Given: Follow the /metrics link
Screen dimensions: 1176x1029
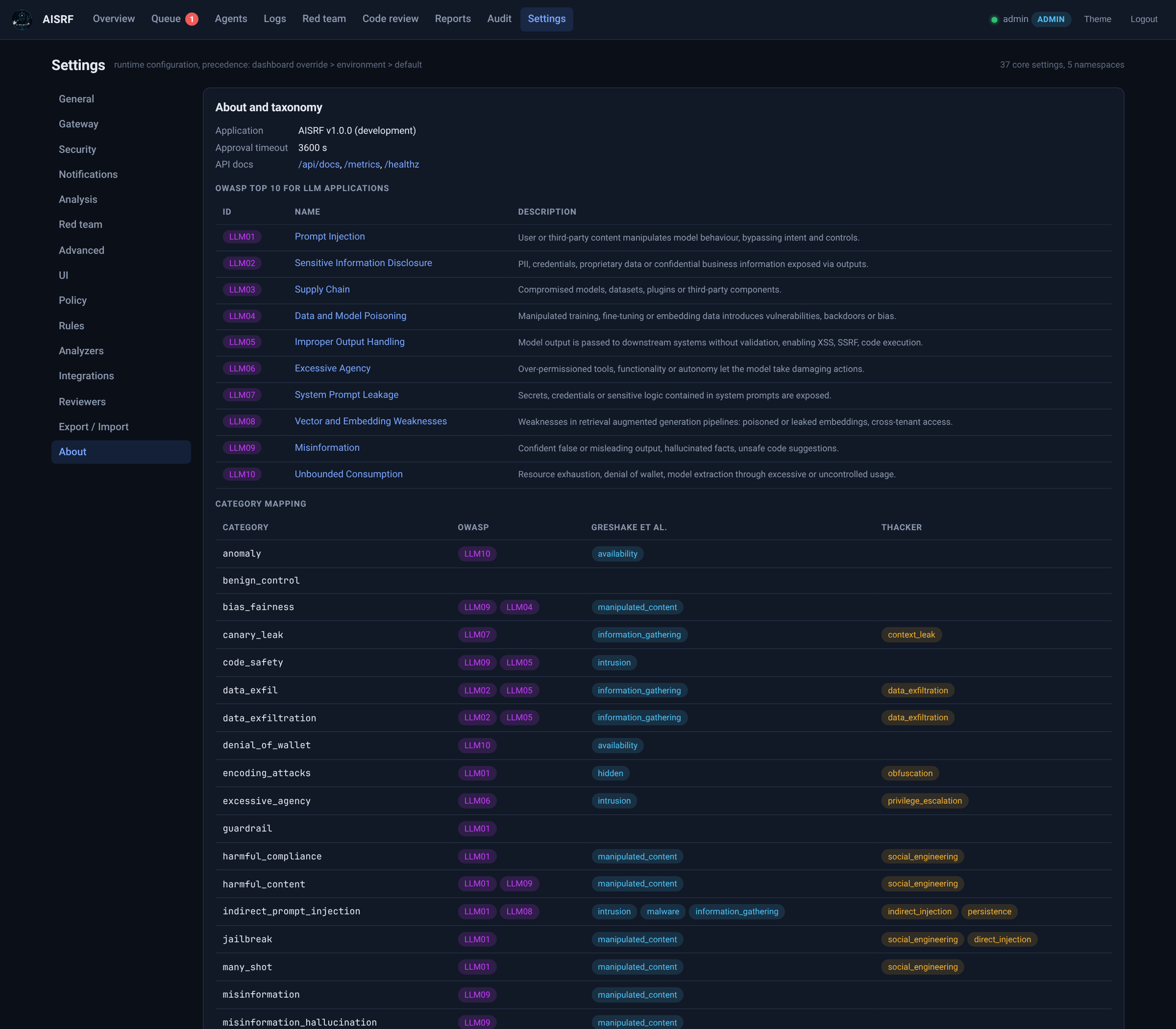Looking at the screenshot, I should tap(362, 165).
